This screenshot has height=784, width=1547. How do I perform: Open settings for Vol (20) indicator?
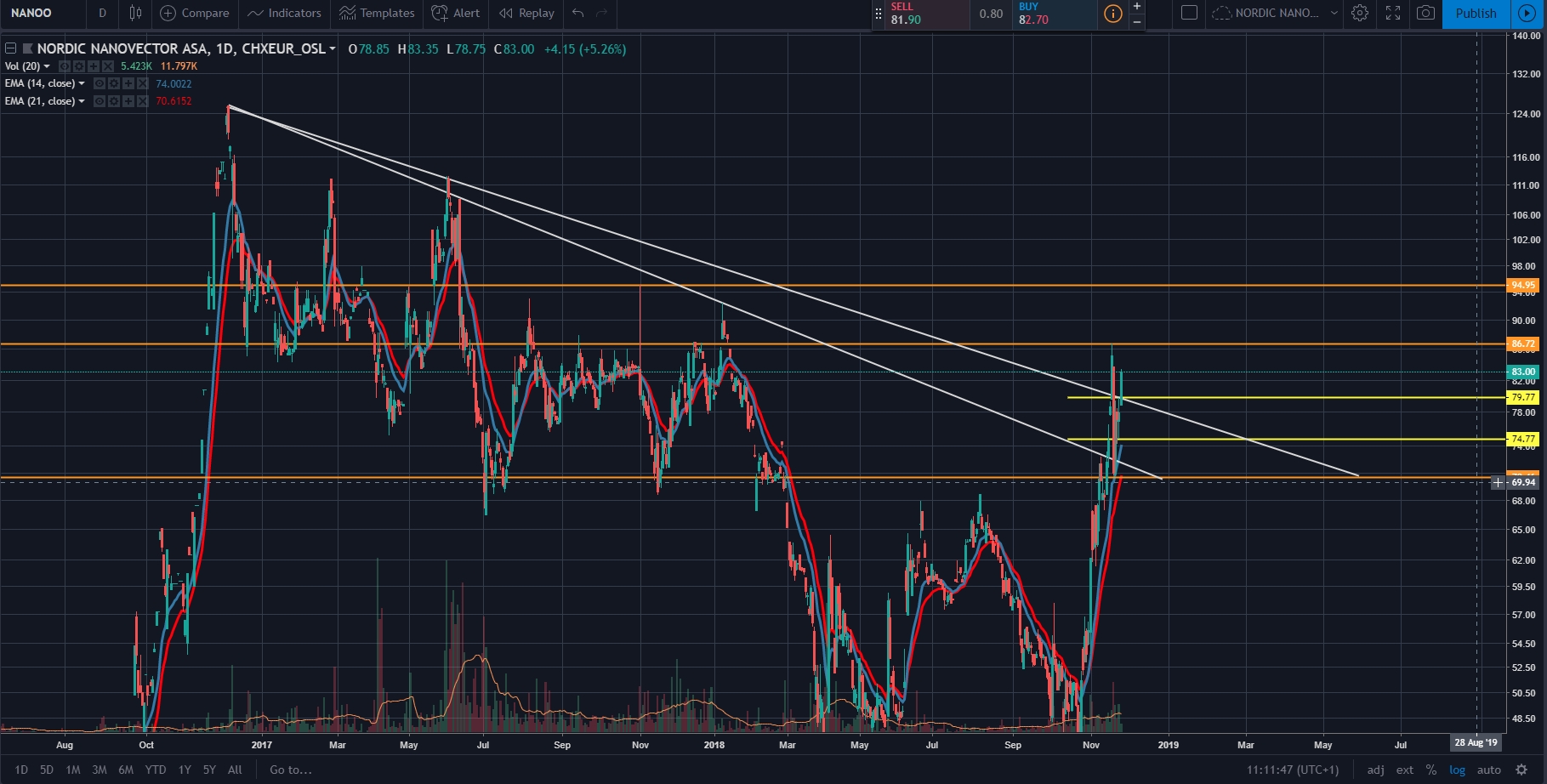click(x=79, y=66)
